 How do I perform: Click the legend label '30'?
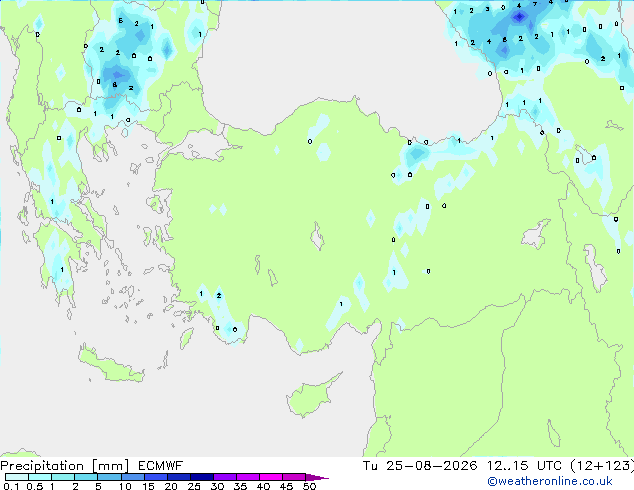point(217,486)
